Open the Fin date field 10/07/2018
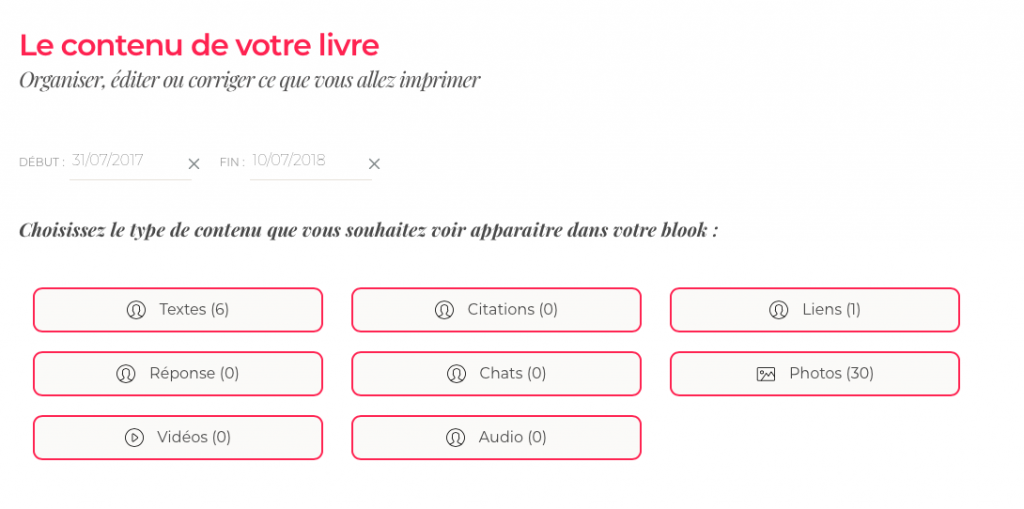1024x509 pixels. pyautogui.click(x=302, y=161)
